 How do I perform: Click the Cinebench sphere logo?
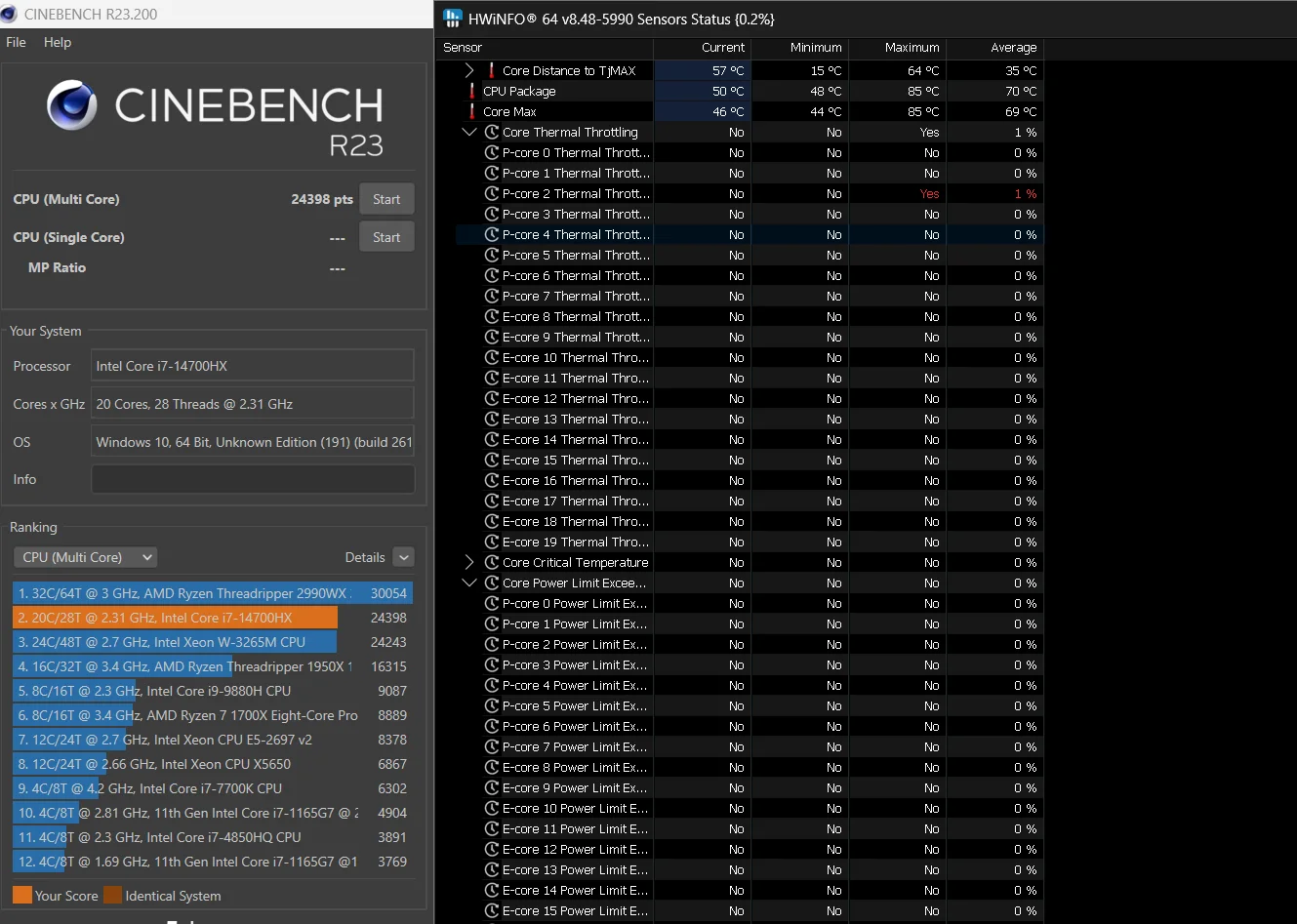[x=72, y=105]
